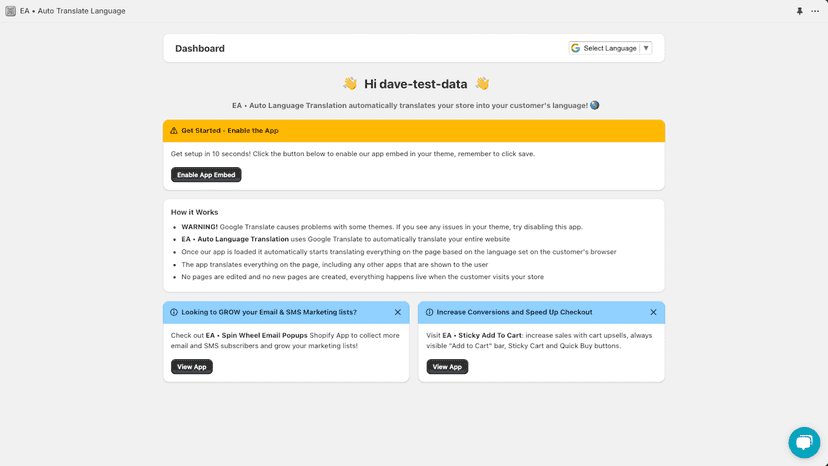The width and height of the screenshot is (828, 466).
Task: Click the waving hand emoji before the greeting
Action: click(x=350, y=83)
